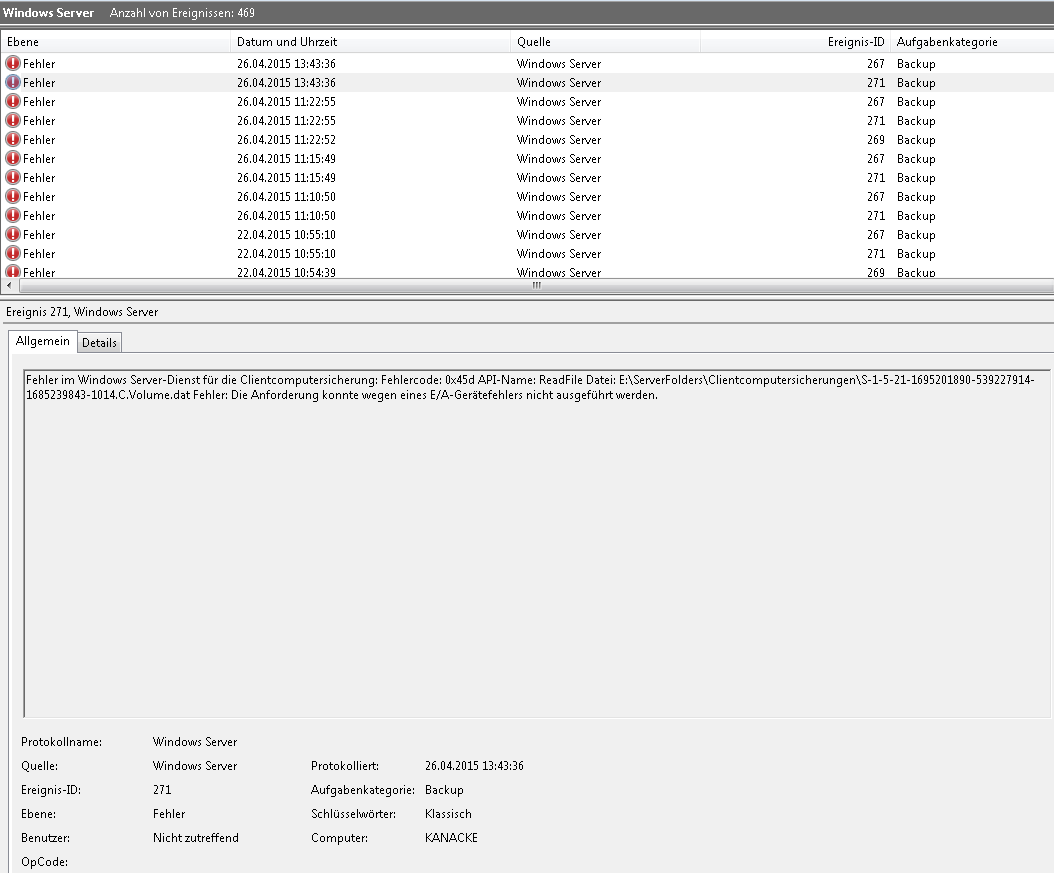Click error icon of 22.04.2015 10:55:10 event 271

pos(13,253)
